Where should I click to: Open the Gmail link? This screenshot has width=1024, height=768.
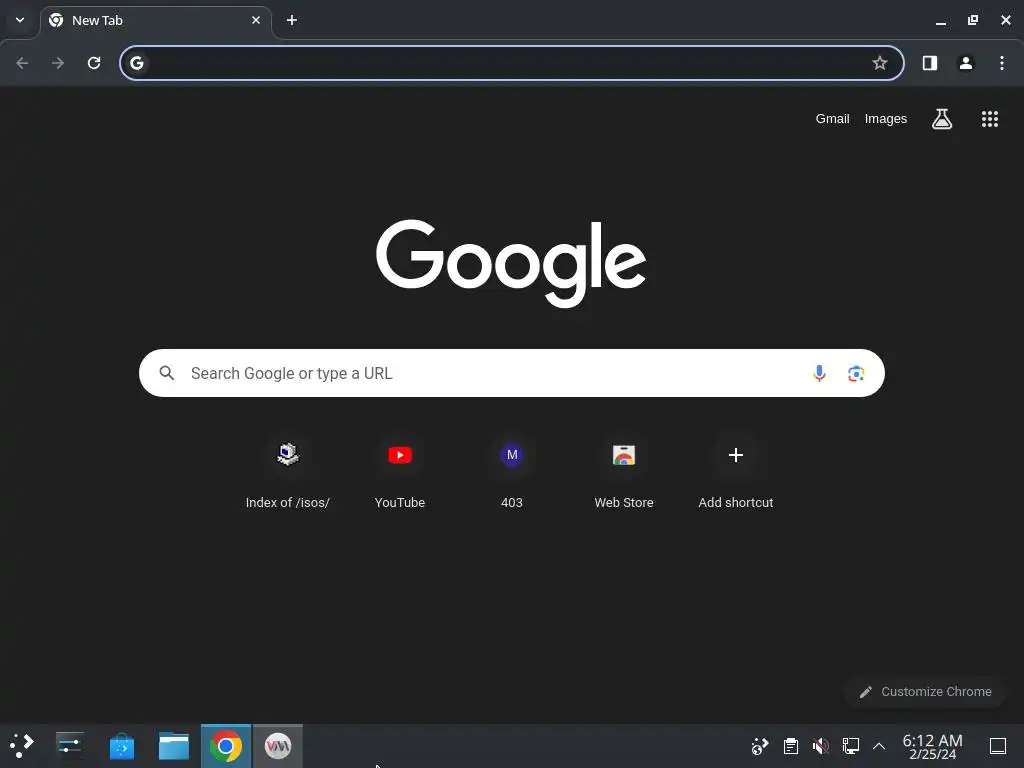[832, 119]
